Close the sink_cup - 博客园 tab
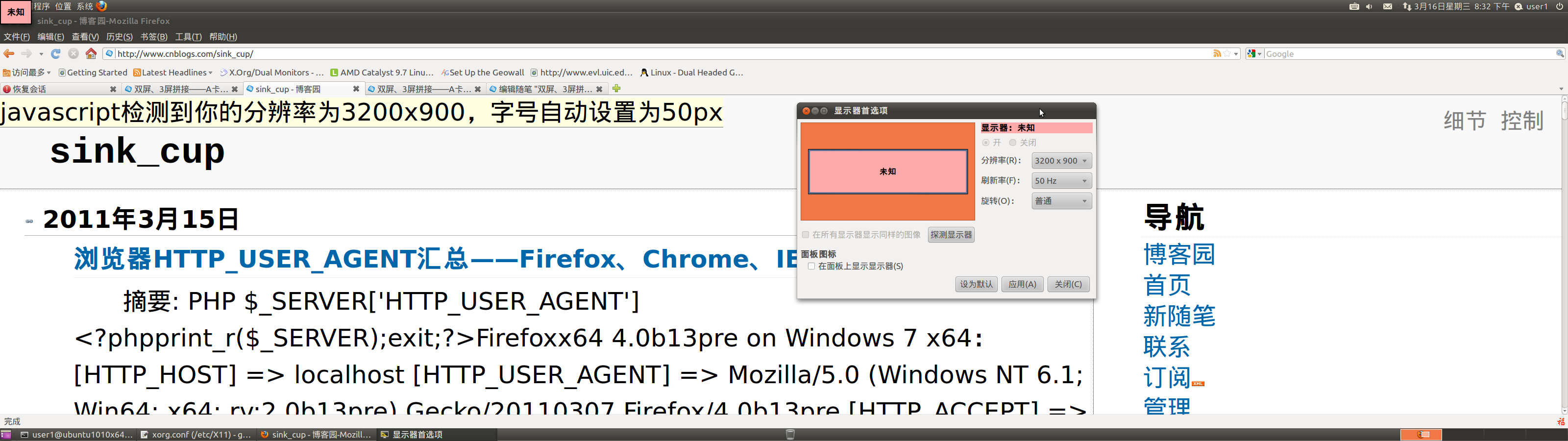 pyautogui.click(x=356, y=89)
